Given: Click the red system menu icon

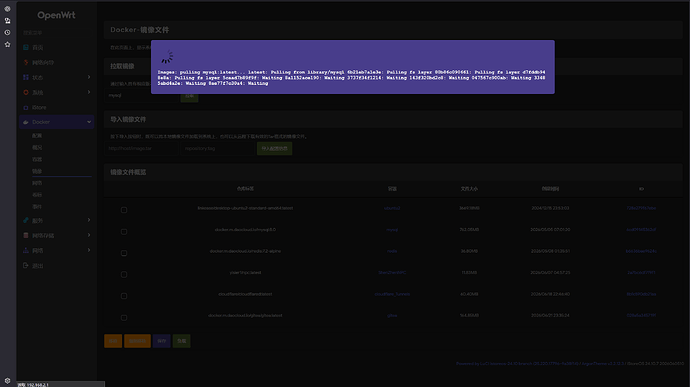Looking at the screenshot, I should [x=26, y=92].
